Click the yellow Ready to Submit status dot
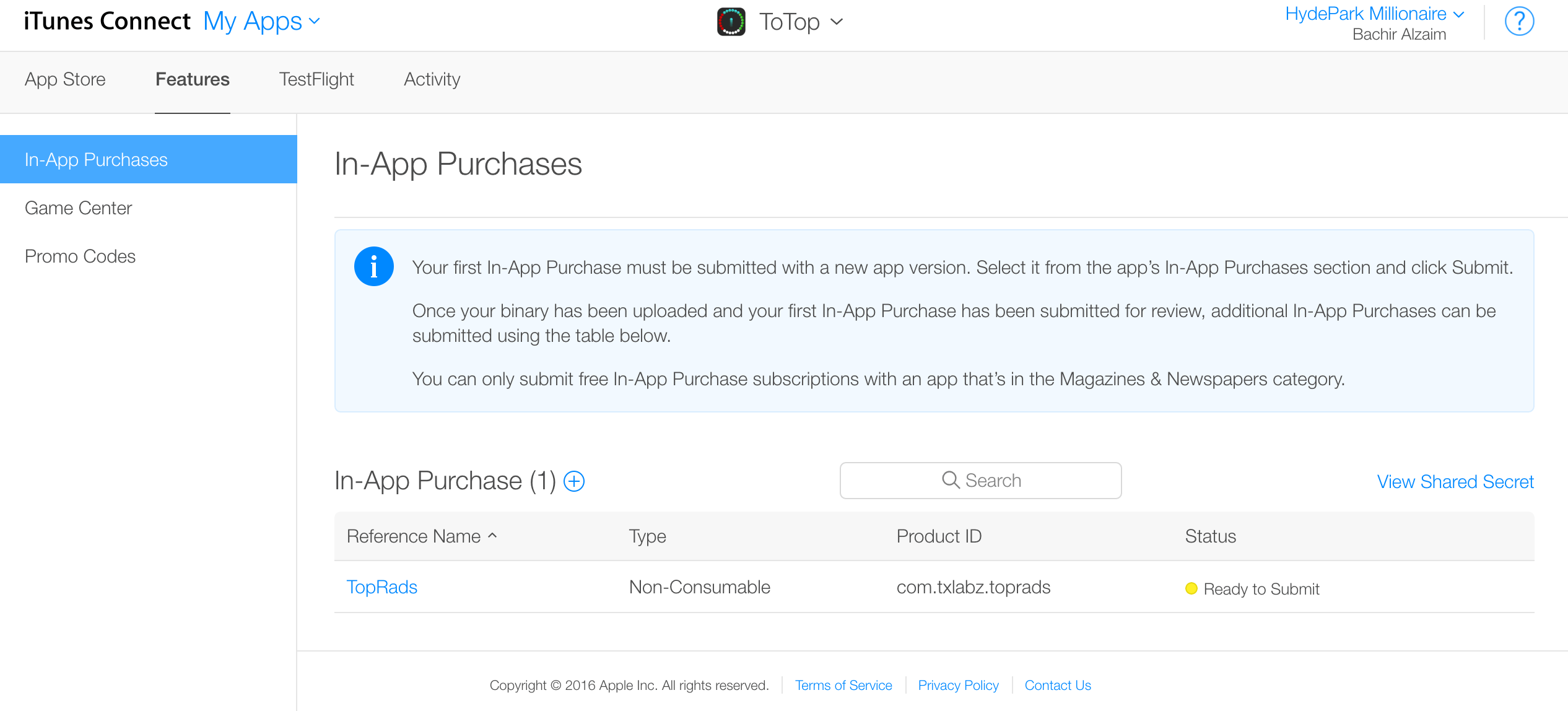The image size is (1568, 711). [x=1191, y=588]
